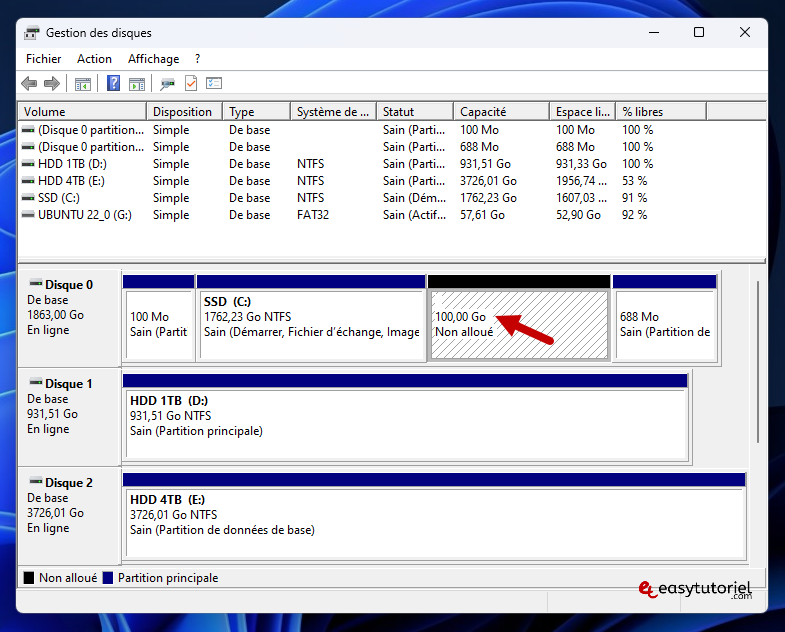785x632 pixels.
Task: Open the ? help menu
Action: [x=197, y=59]
